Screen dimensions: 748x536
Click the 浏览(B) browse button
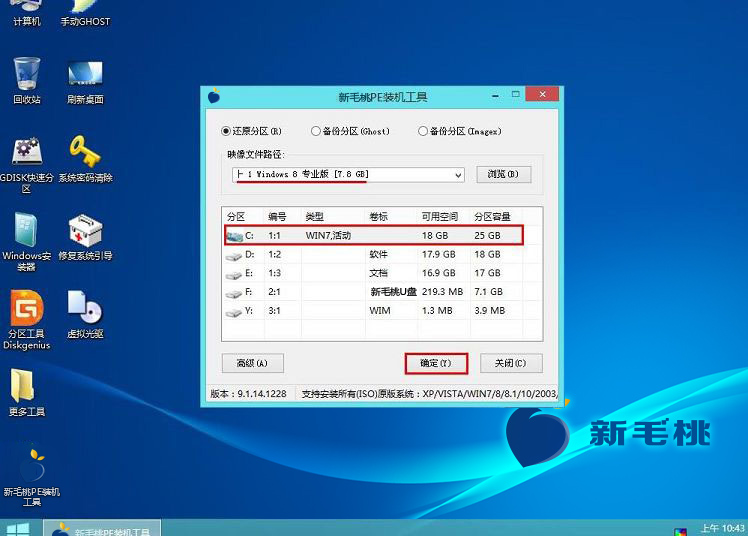point(503,175)
